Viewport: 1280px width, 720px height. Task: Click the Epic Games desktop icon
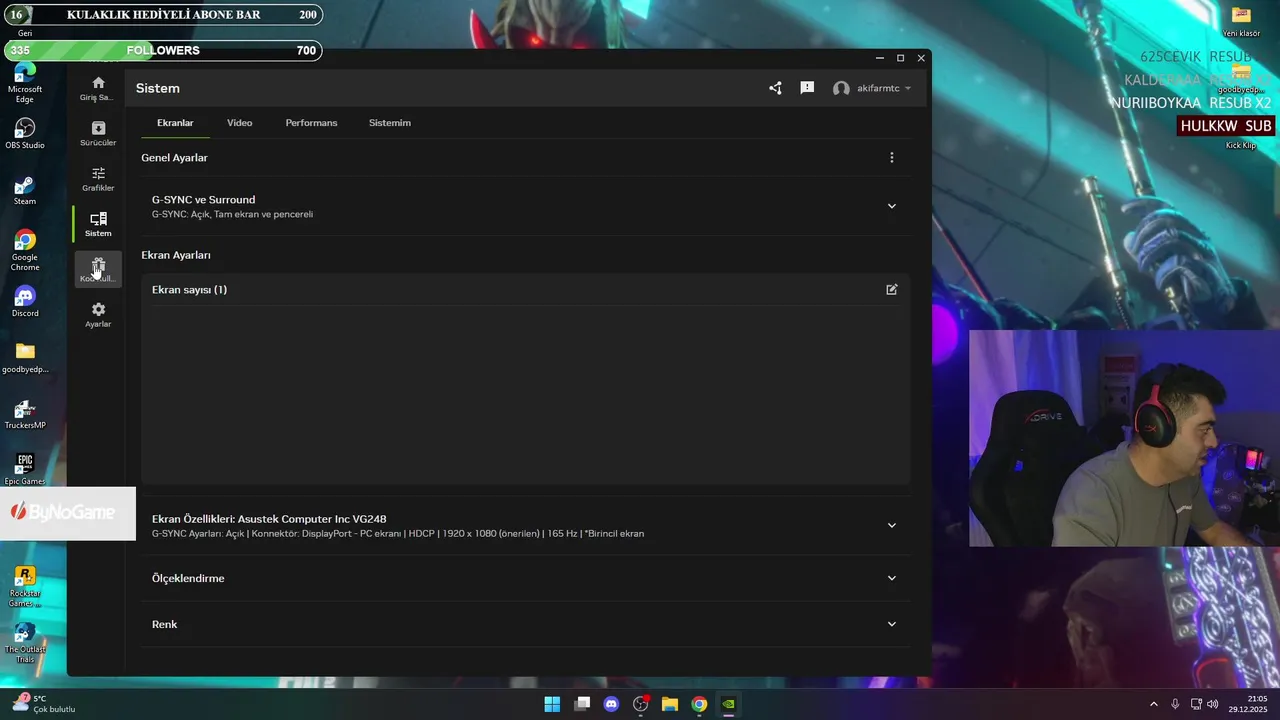point(25,469)
